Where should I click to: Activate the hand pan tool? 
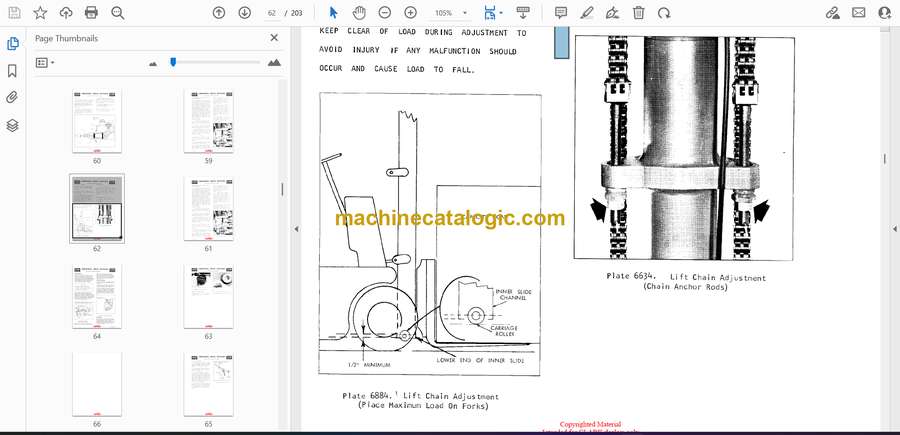(359, 13)
